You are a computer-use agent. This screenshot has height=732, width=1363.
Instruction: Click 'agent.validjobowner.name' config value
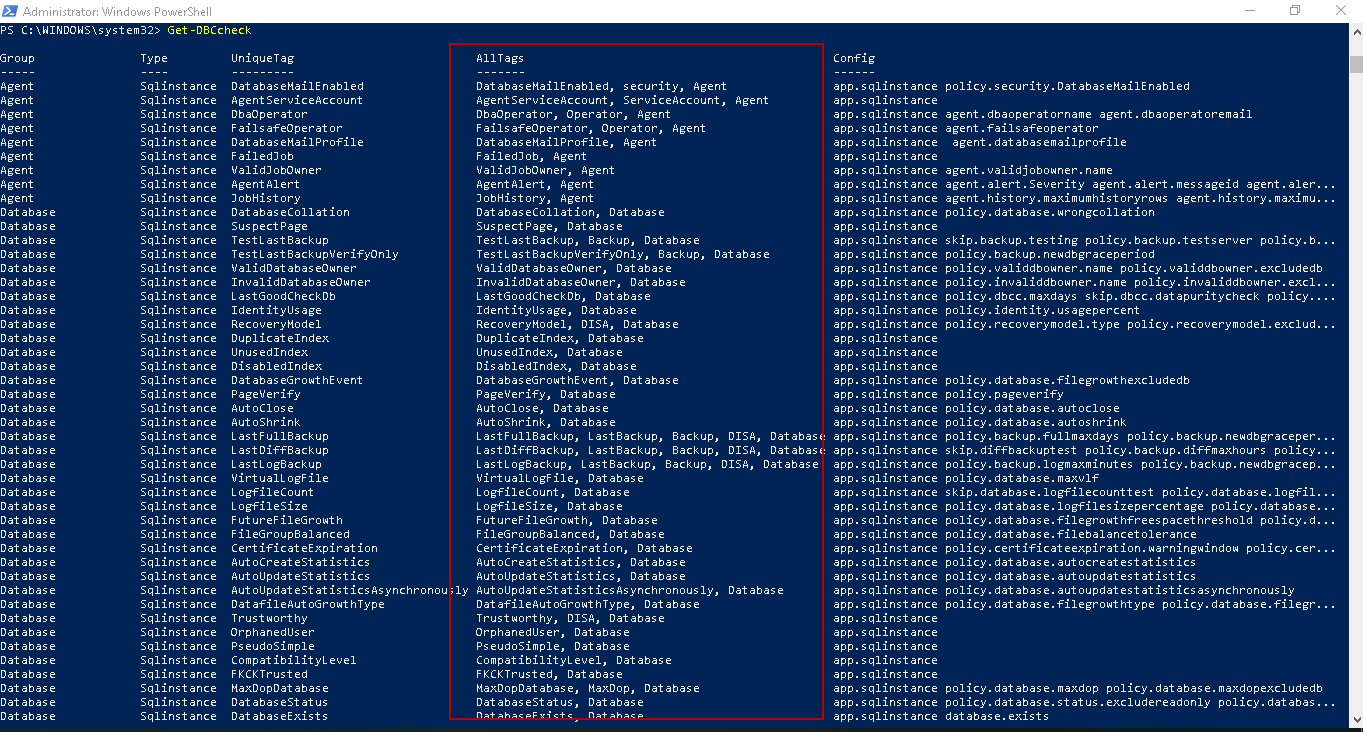point(1029,170)
